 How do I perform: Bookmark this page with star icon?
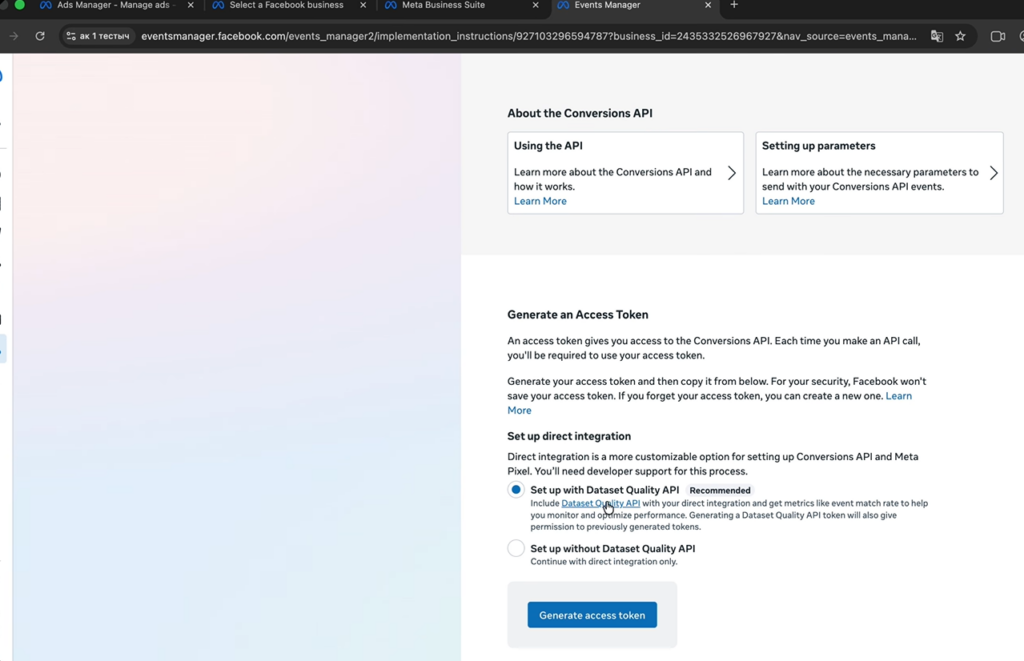tap(960, 36)
